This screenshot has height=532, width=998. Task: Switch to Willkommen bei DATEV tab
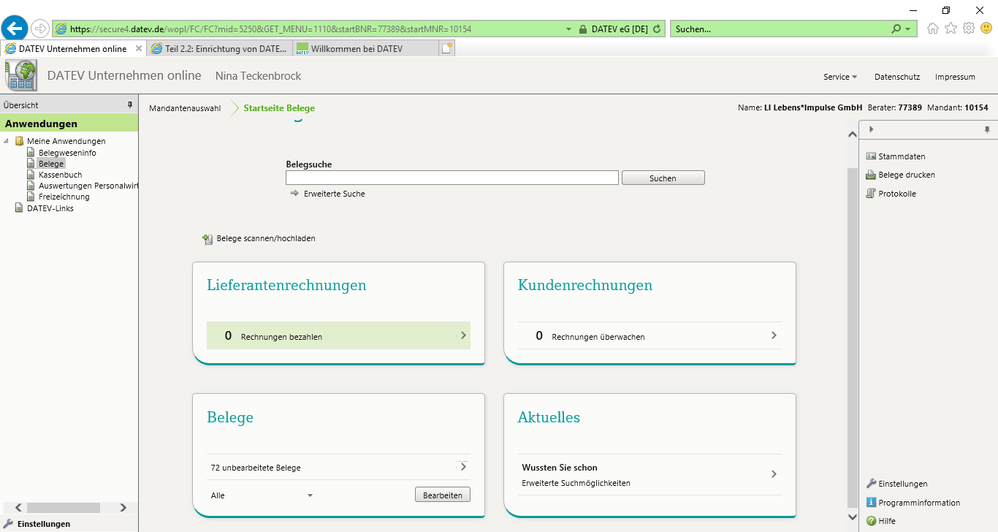click(366, 48)
